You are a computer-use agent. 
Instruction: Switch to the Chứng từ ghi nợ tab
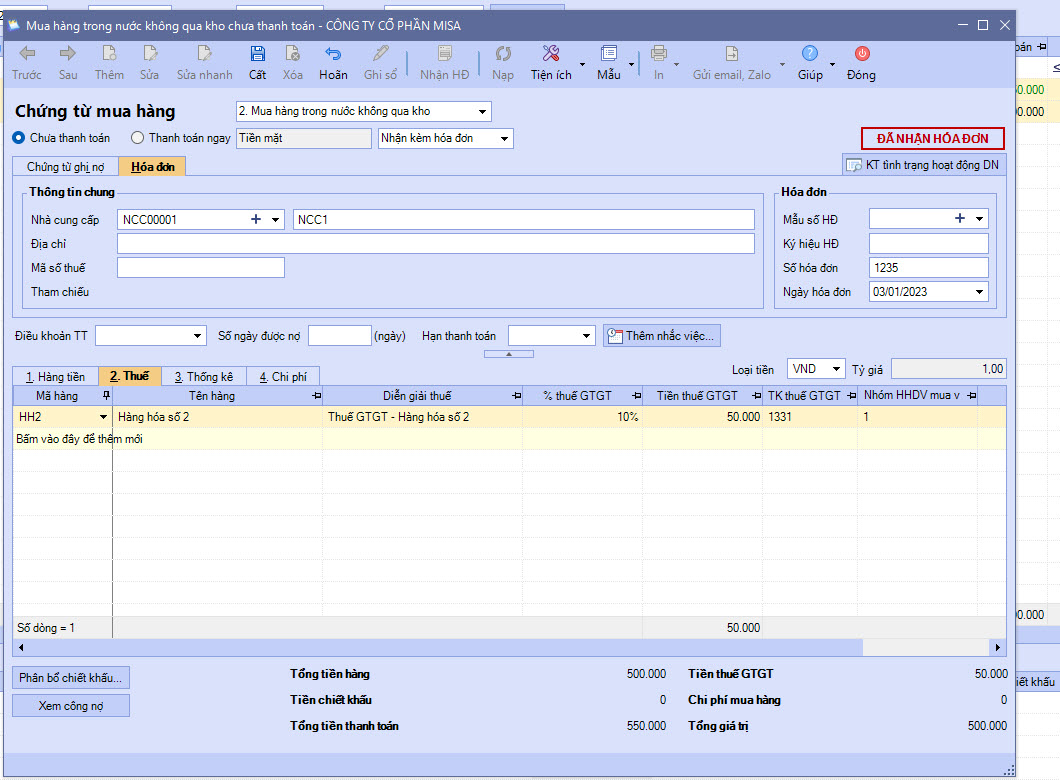pyautogui.click(x=65, y=167)
